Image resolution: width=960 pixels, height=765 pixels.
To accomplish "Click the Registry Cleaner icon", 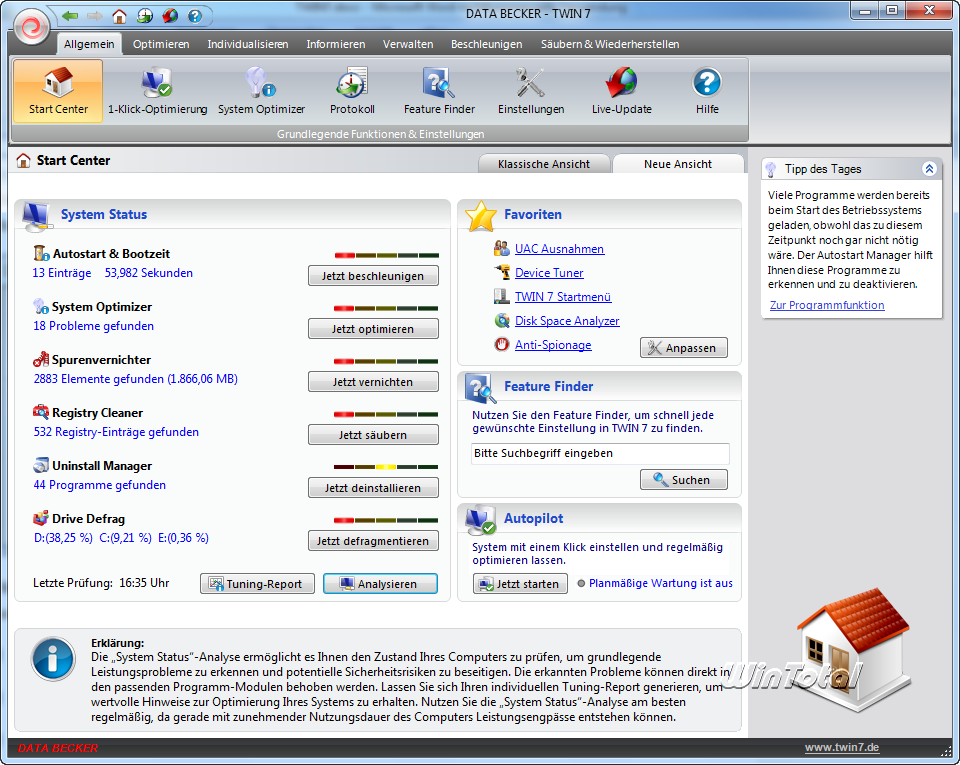I will point(41,412).
